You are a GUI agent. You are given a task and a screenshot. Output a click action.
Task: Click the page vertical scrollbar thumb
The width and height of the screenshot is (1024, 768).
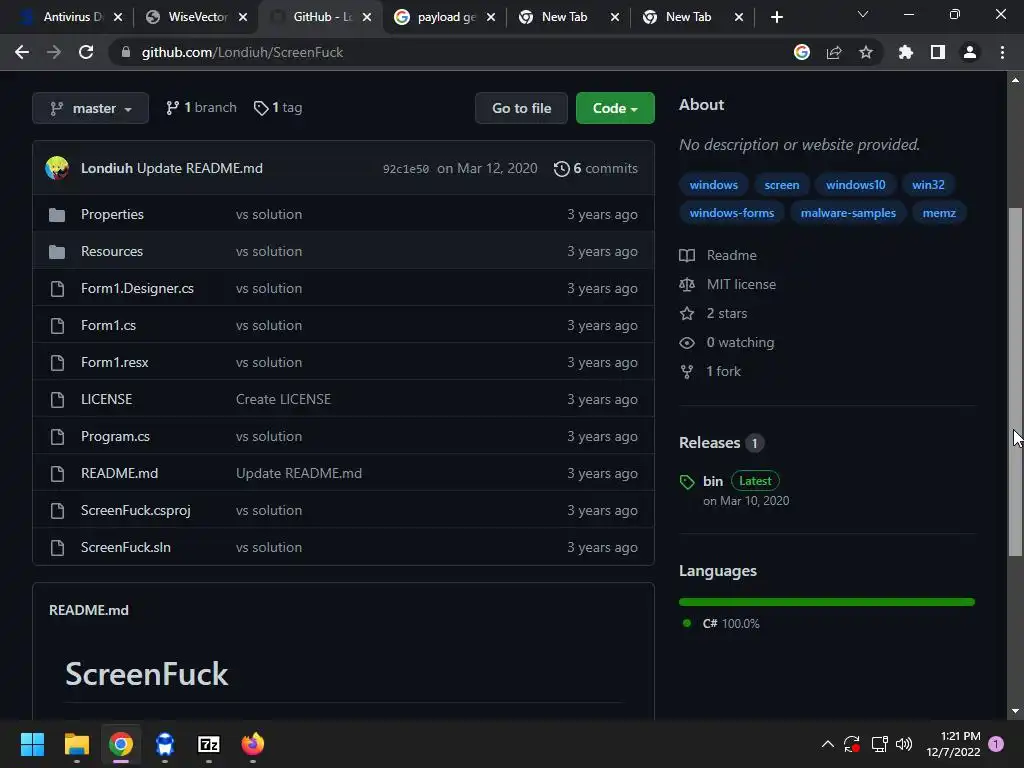click(x=1015, y=382)
